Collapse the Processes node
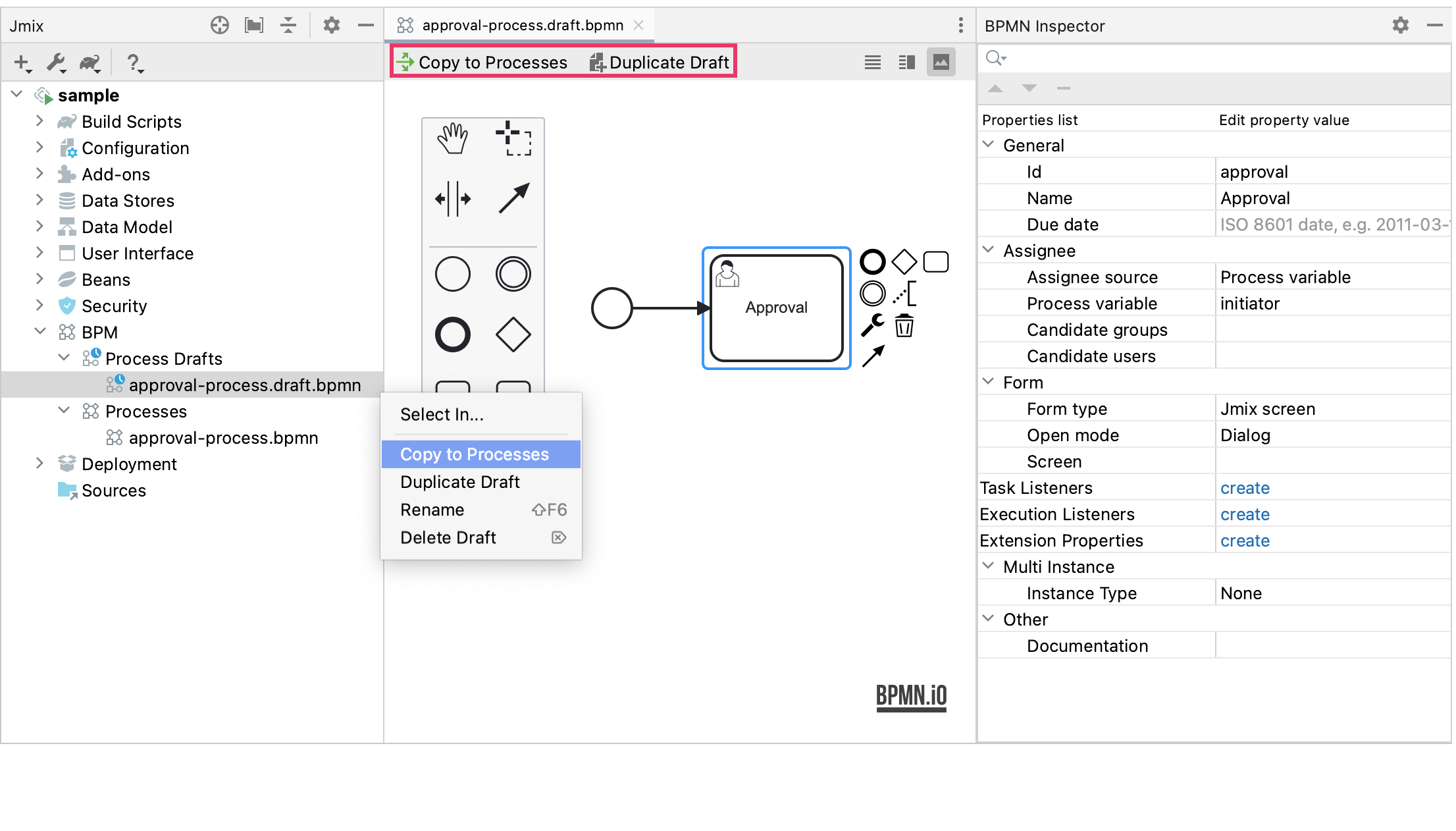 pos(64,411)
